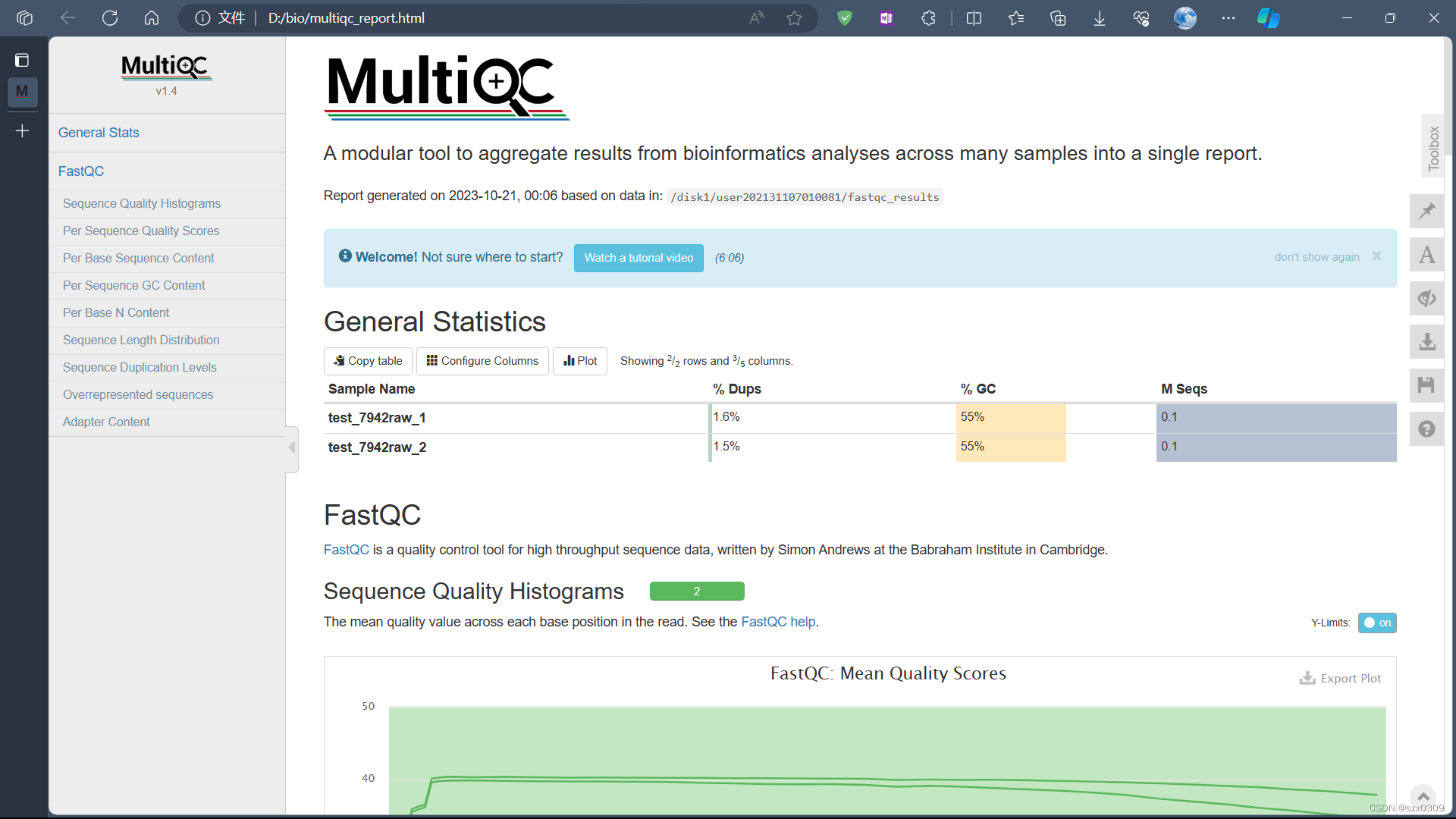
Task: Open the Export Plots tool in toolbox
Action: pos(1426,341)
